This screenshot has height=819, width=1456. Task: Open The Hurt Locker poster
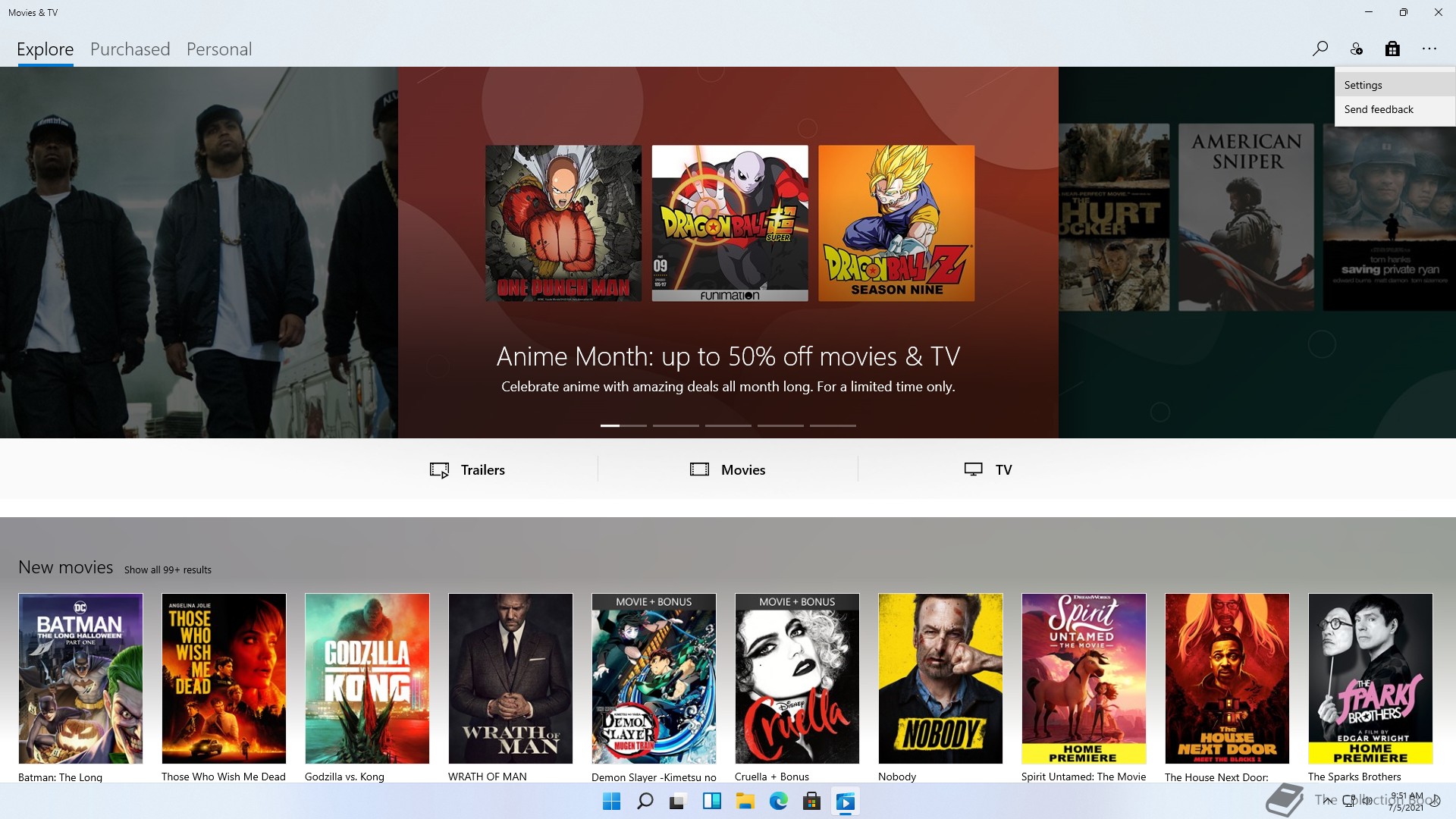[x=1114, y=218]
